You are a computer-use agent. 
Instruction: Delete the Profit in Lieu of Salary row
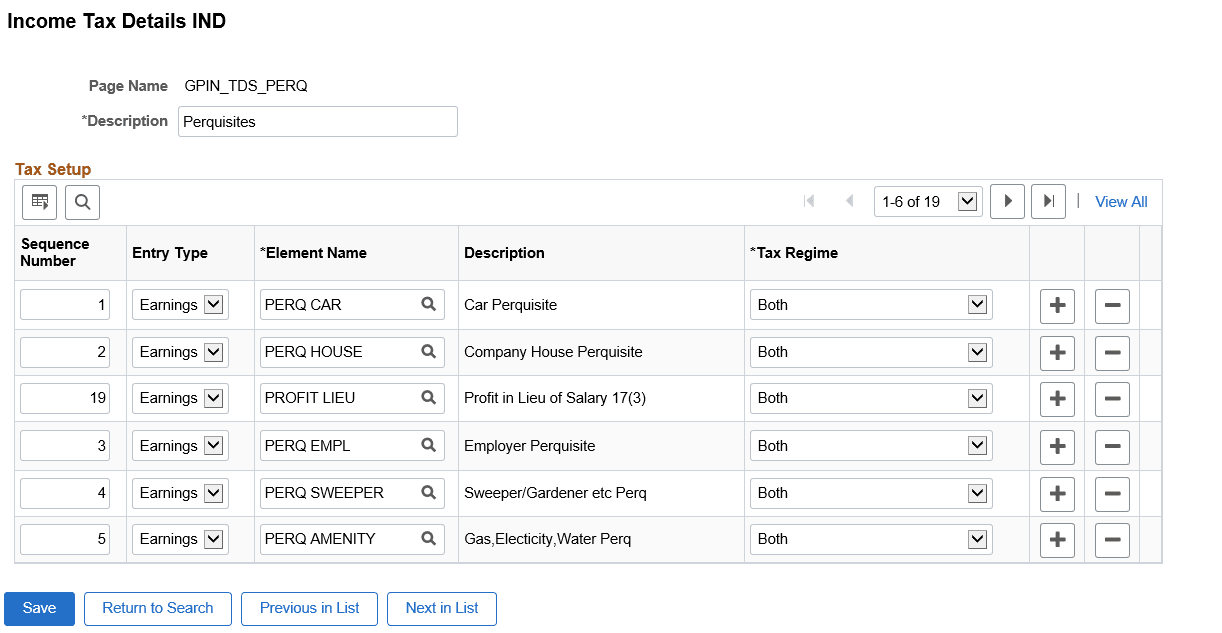tap(1112, 398)
